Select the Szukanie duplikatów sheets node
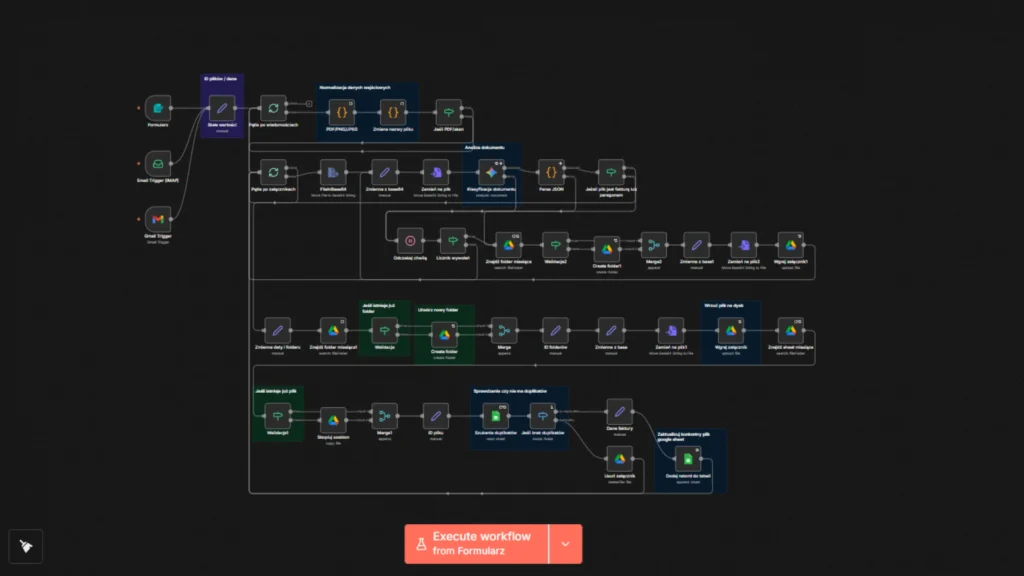Screen dimensions: 1024x576 [492, 415]
